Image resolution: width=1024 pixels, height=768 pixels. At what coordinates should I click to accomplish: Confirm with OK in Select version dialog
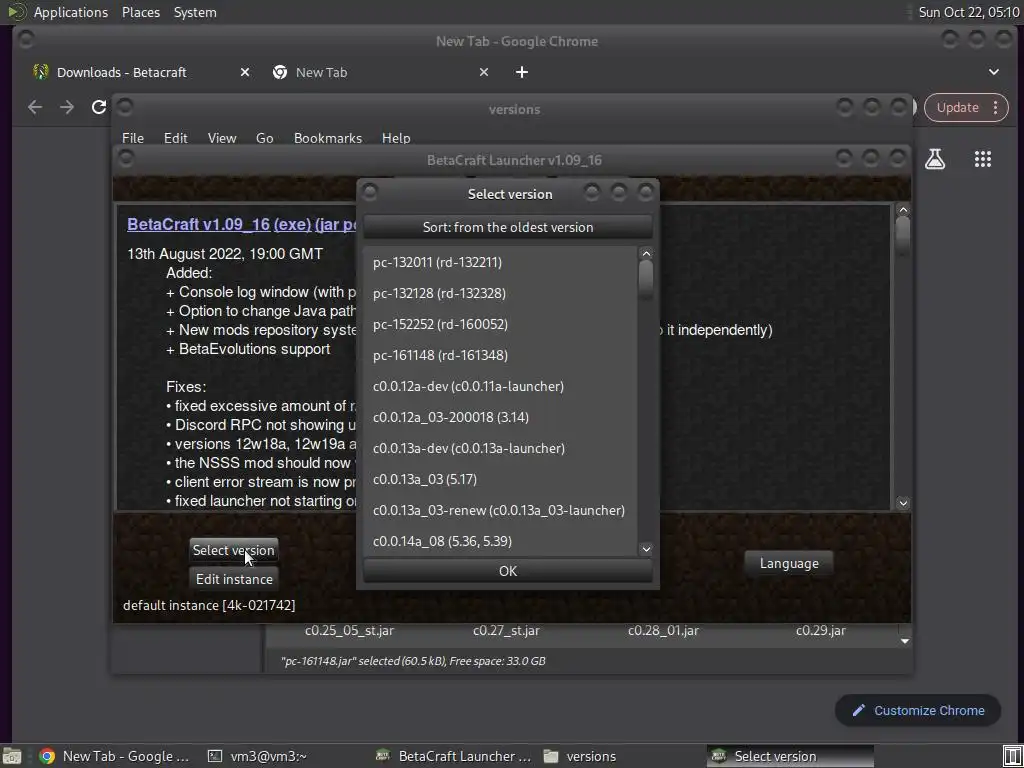click(507, 571)
